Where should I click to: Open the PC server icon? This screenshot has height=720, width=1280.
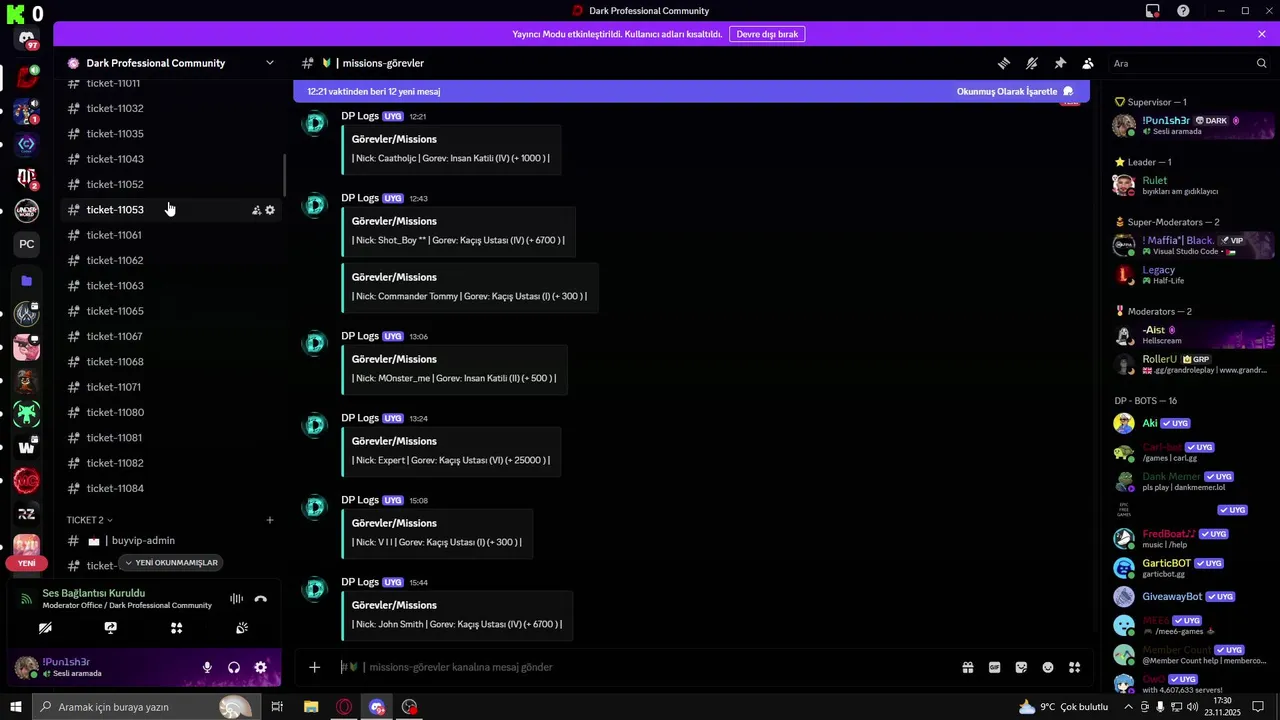[x=27, y=244]
